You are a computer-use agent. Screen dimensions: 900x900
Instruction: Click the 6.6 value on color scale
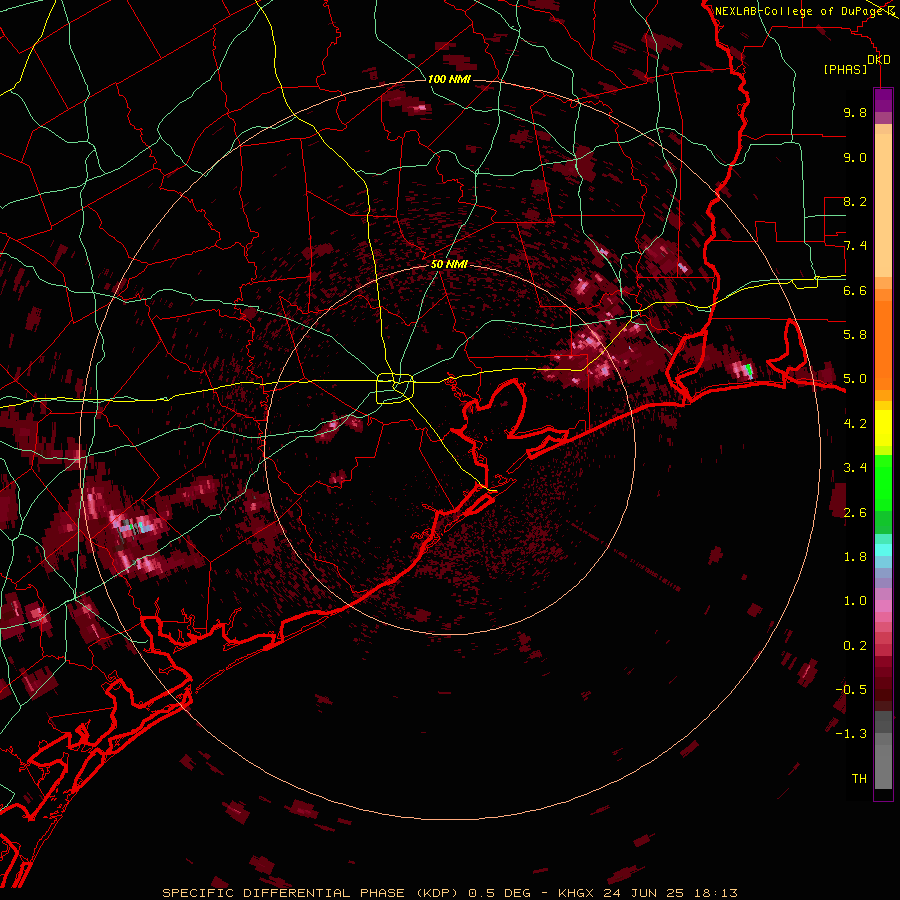(855, 290)
